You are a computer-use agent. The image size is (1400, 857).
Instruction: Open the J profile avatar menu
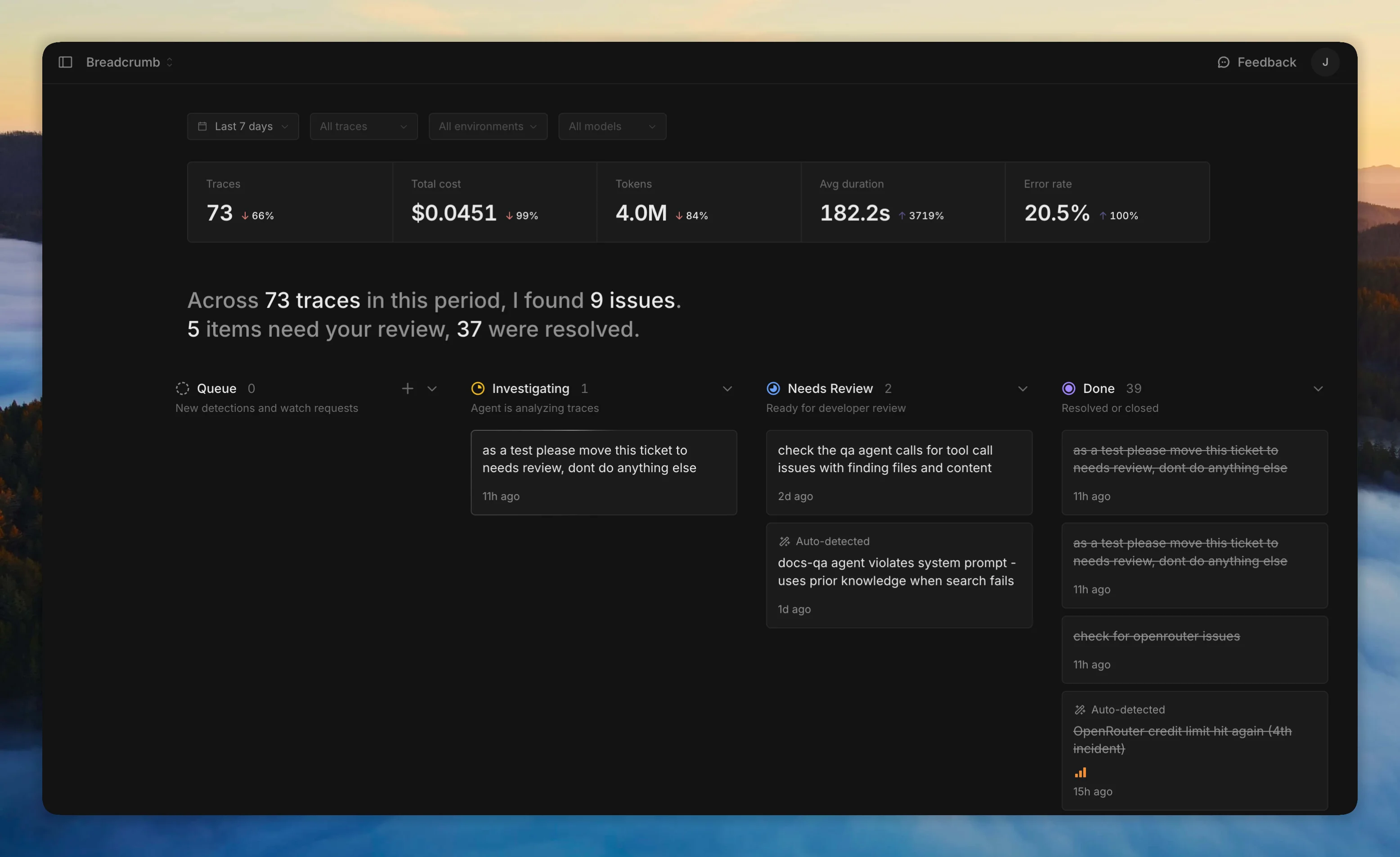point(1326,62)
